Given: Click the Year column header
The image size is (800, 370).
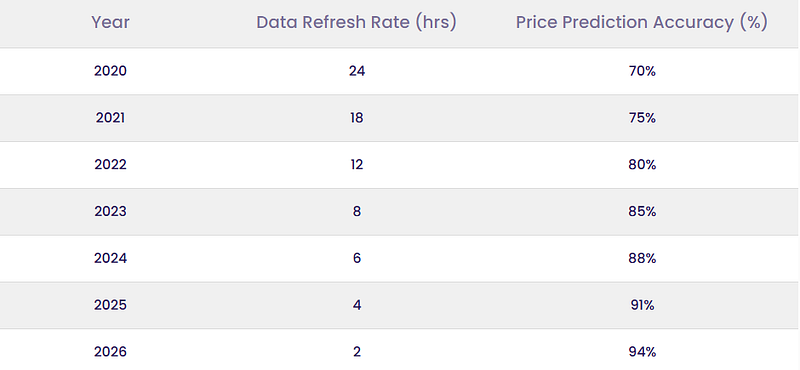Looking at the screenshot, I should pos(110,22).
